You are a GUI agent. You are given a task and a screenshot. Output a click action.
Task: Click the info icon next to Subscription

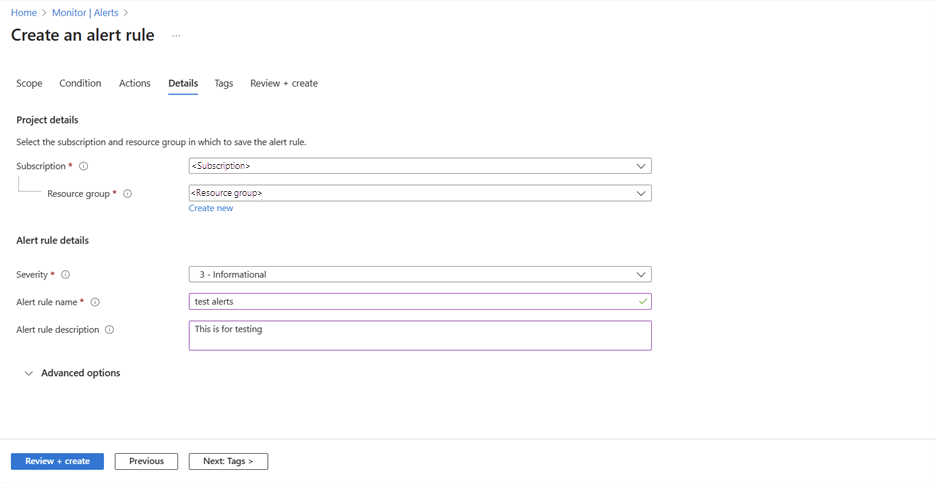[84, 166]
